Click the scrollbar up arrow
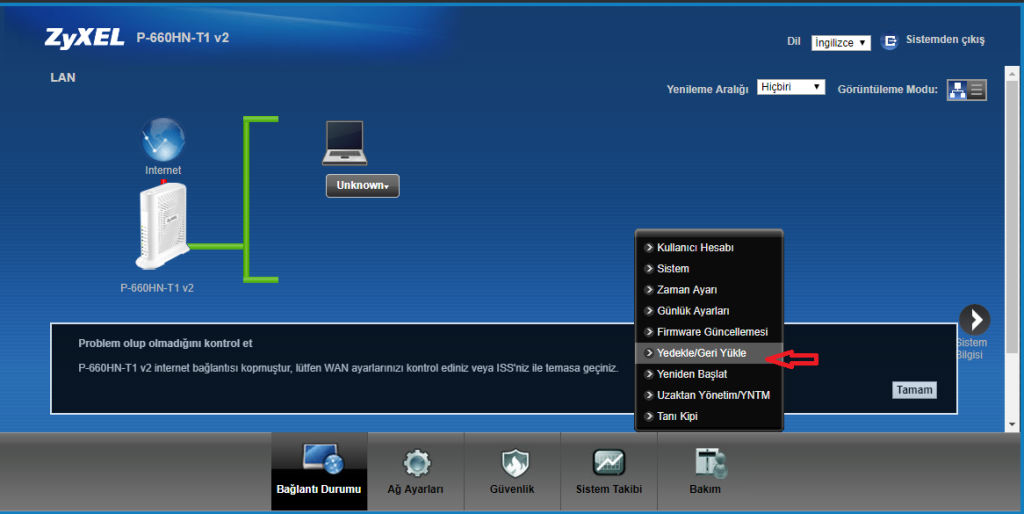The width and height of the screenshot is (1024, 514). (1012, 72)
